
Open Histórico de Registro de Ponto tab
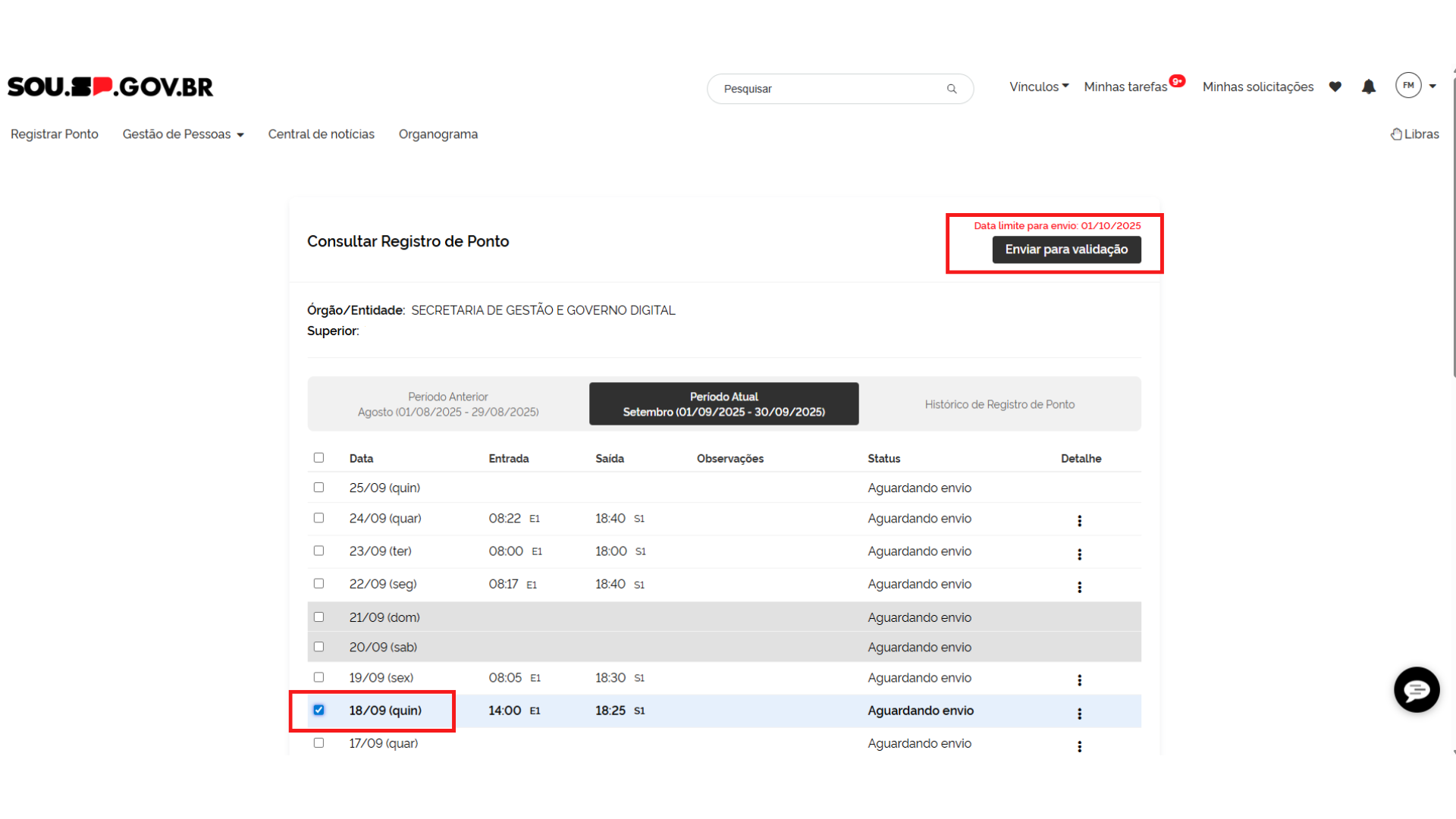(999, 404)
